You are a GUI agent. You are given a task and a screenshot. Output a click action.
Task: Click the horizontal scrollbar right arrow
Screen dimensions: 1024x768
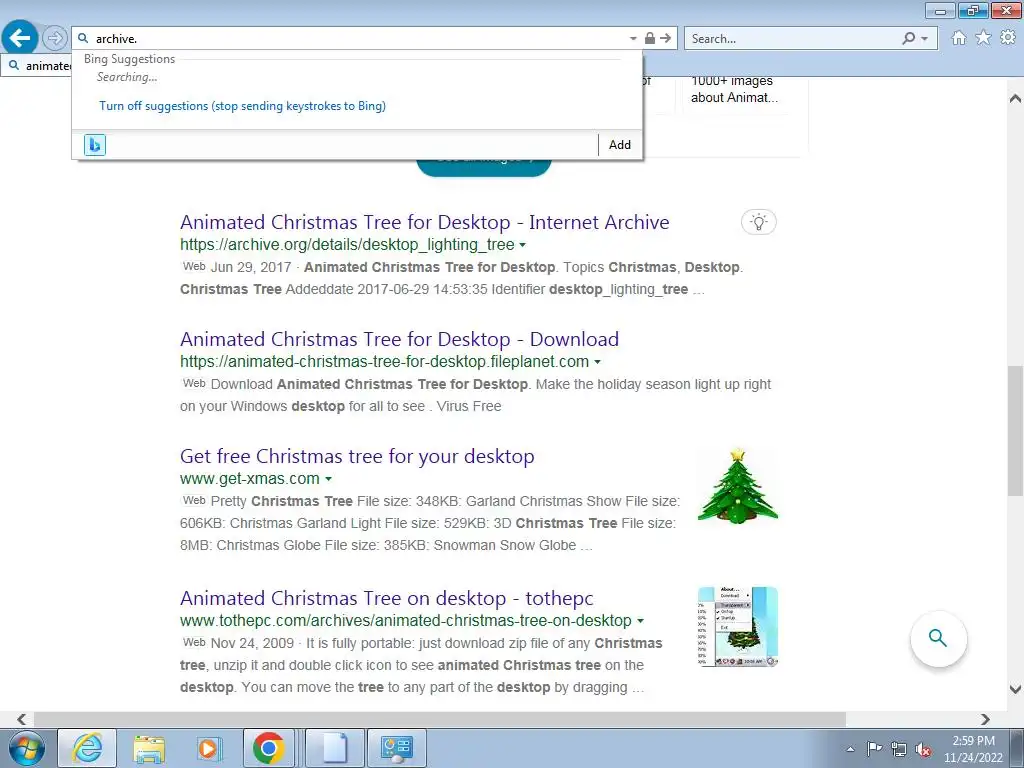tap(985, 719)
